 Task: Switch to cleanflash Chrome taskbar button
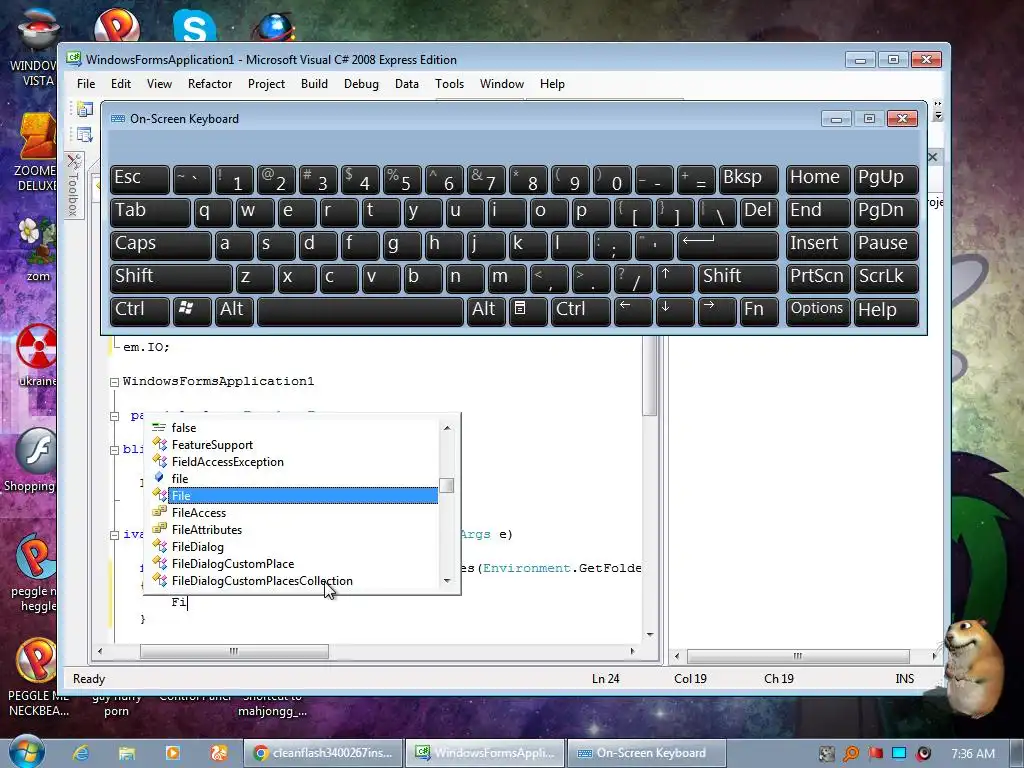323,753
